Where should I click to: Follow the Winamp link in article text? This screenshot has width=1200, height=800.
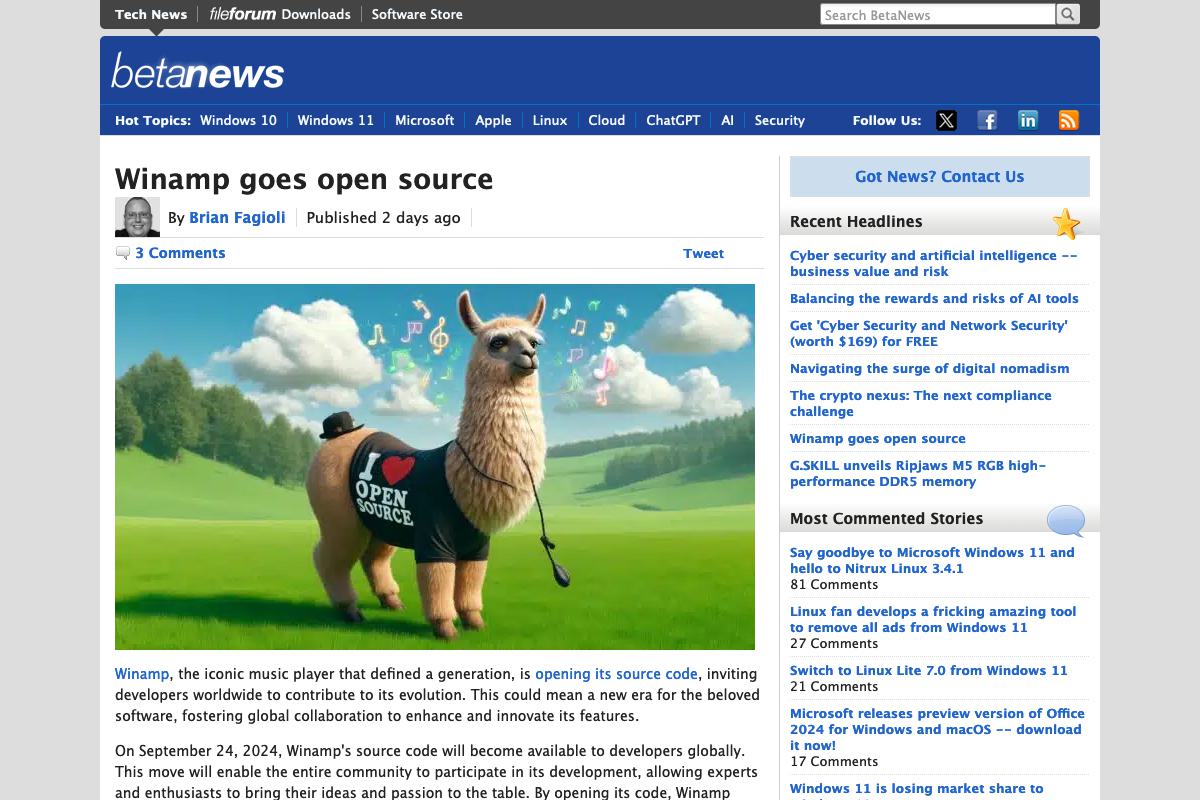coord(142,674)
